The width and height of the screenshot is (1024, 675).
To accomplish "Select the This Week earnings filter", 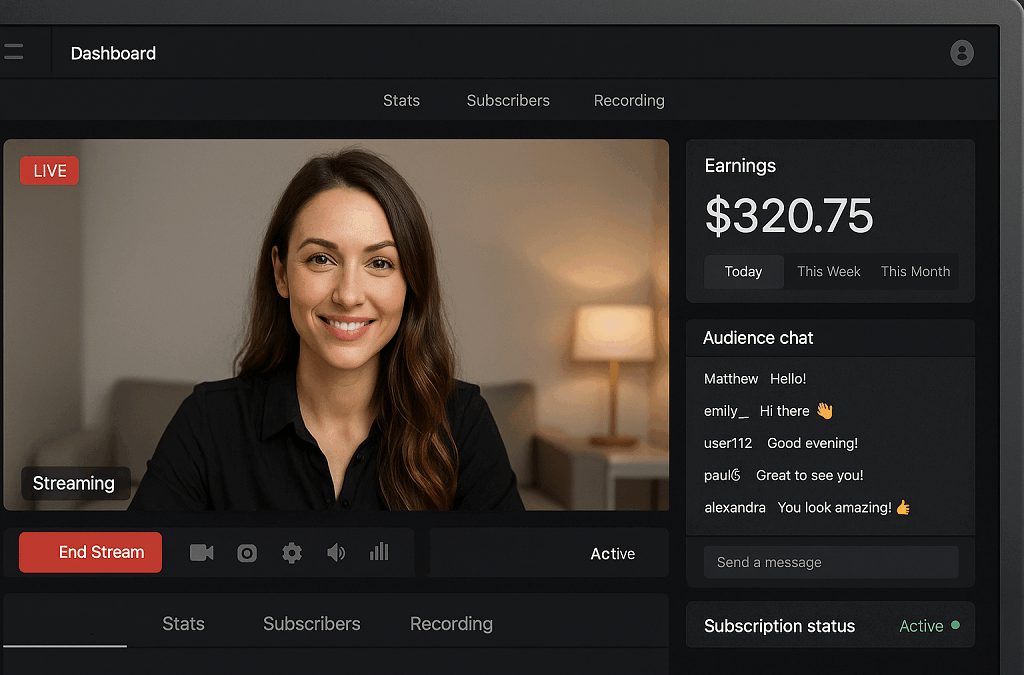I will point(828,271).
